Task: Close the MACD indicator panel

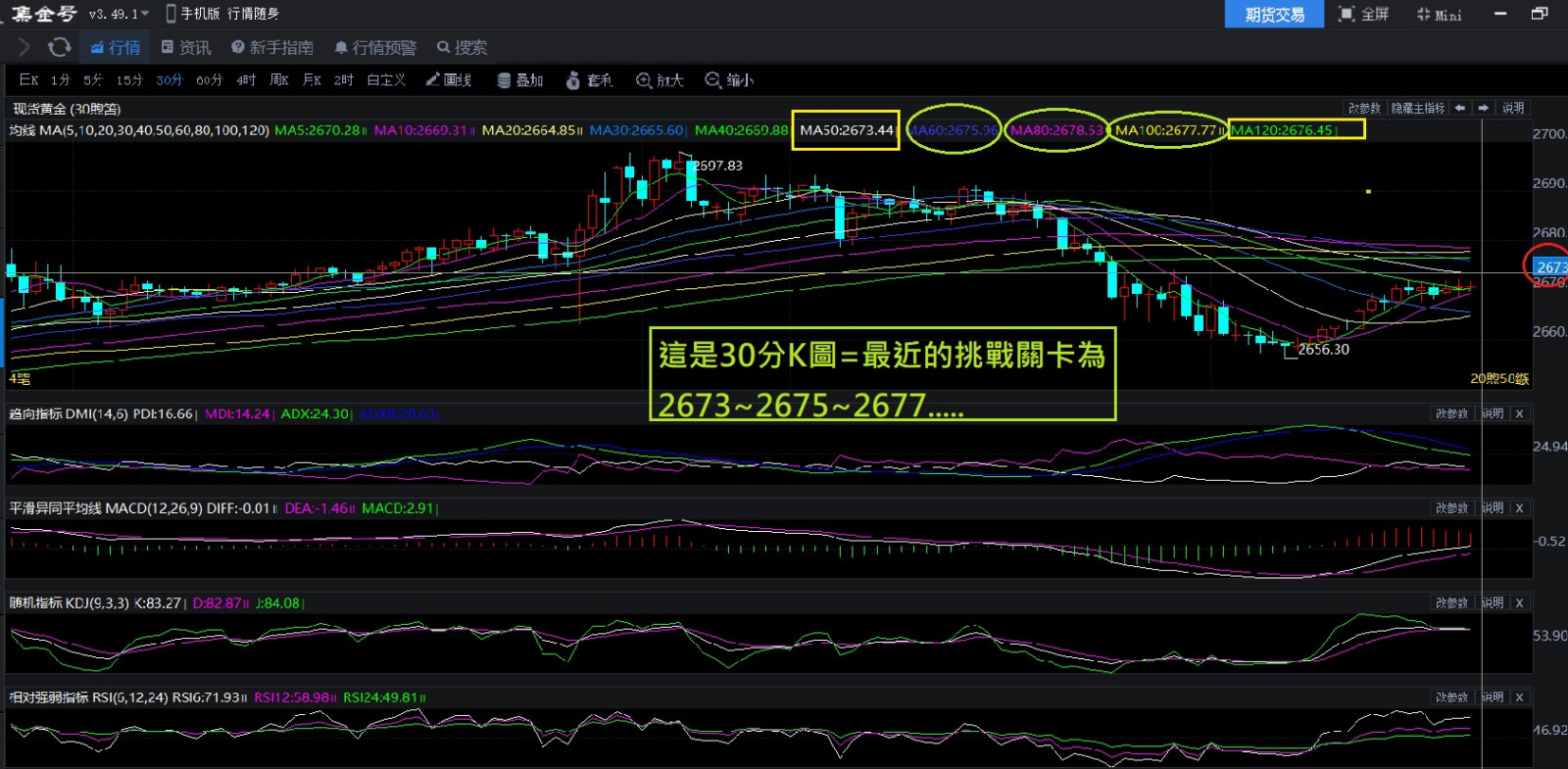Action: (1520, 508)
